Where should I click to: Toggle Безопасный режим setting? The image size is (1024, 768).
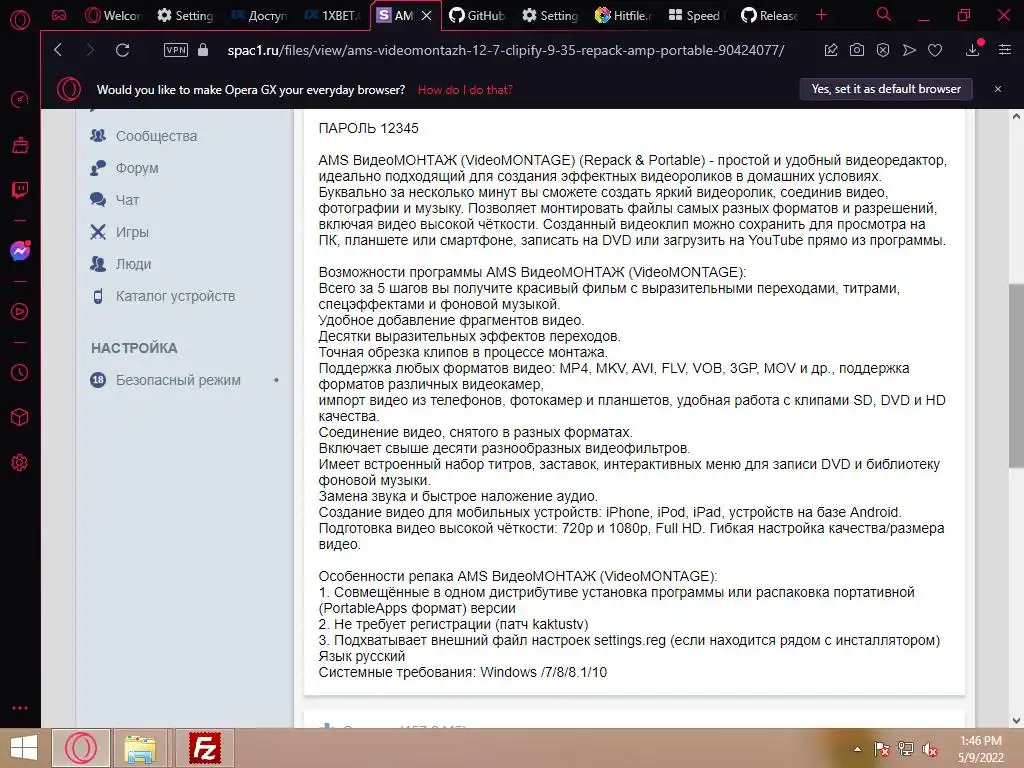coord(185,379)
